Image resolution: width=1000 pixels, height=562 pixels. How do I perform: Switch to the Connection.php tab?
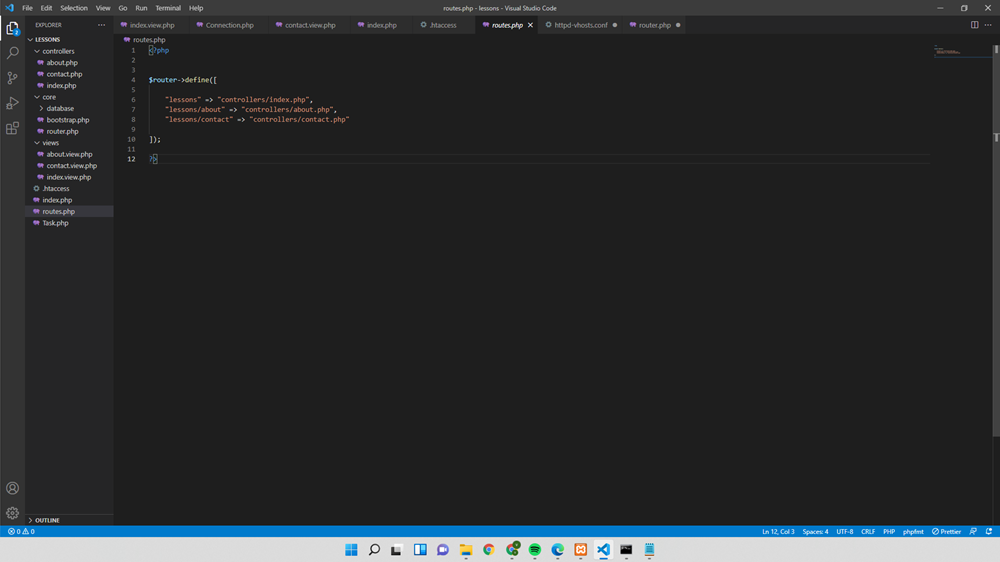click(229, 25)
